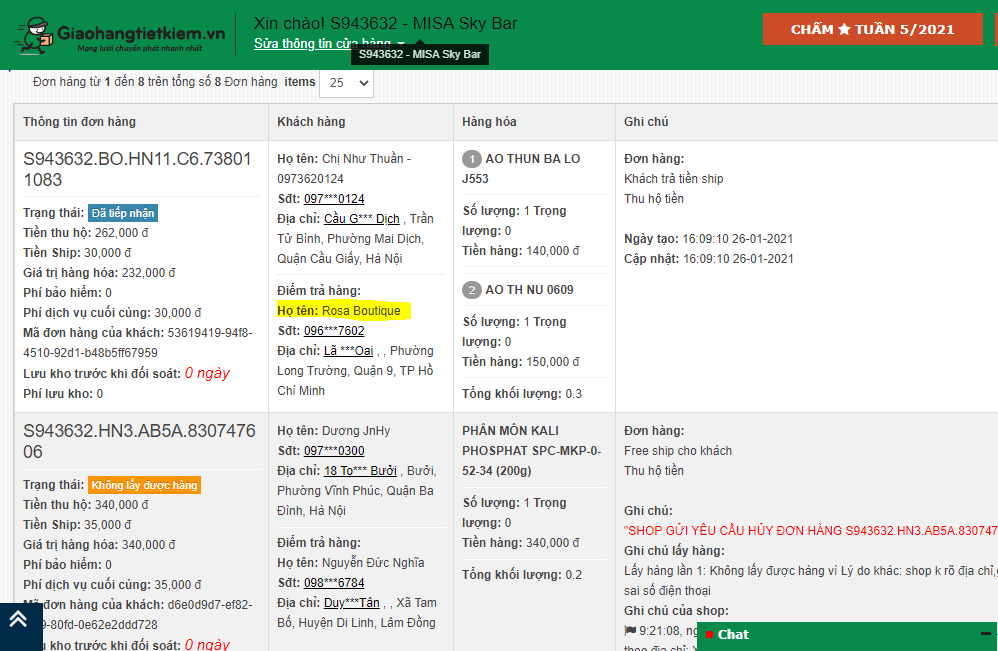Click the product name AO TH NU 0609
The height and width of the screenshot is (651, 998).
[x=530, y=290]
